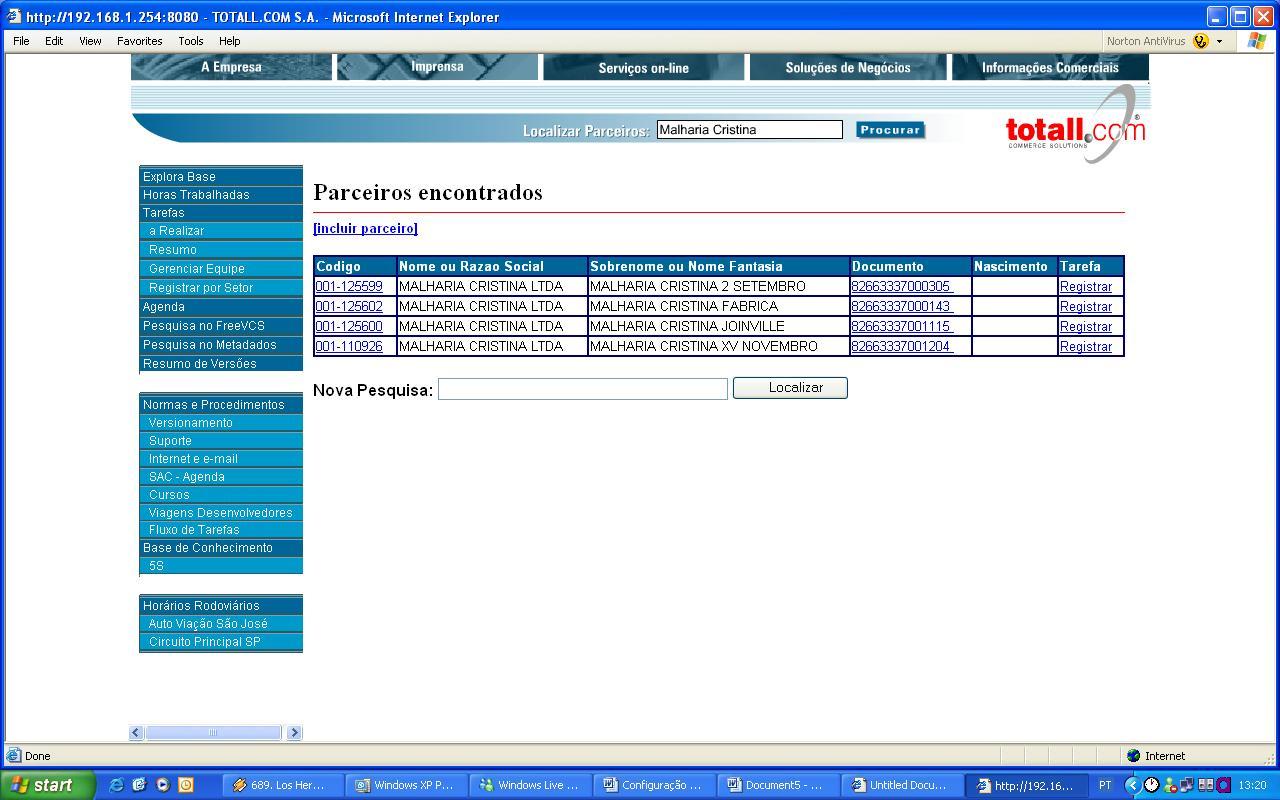
Task: Open Versionamento under Normas e Procedimentos
Action: tap(221, 422)
